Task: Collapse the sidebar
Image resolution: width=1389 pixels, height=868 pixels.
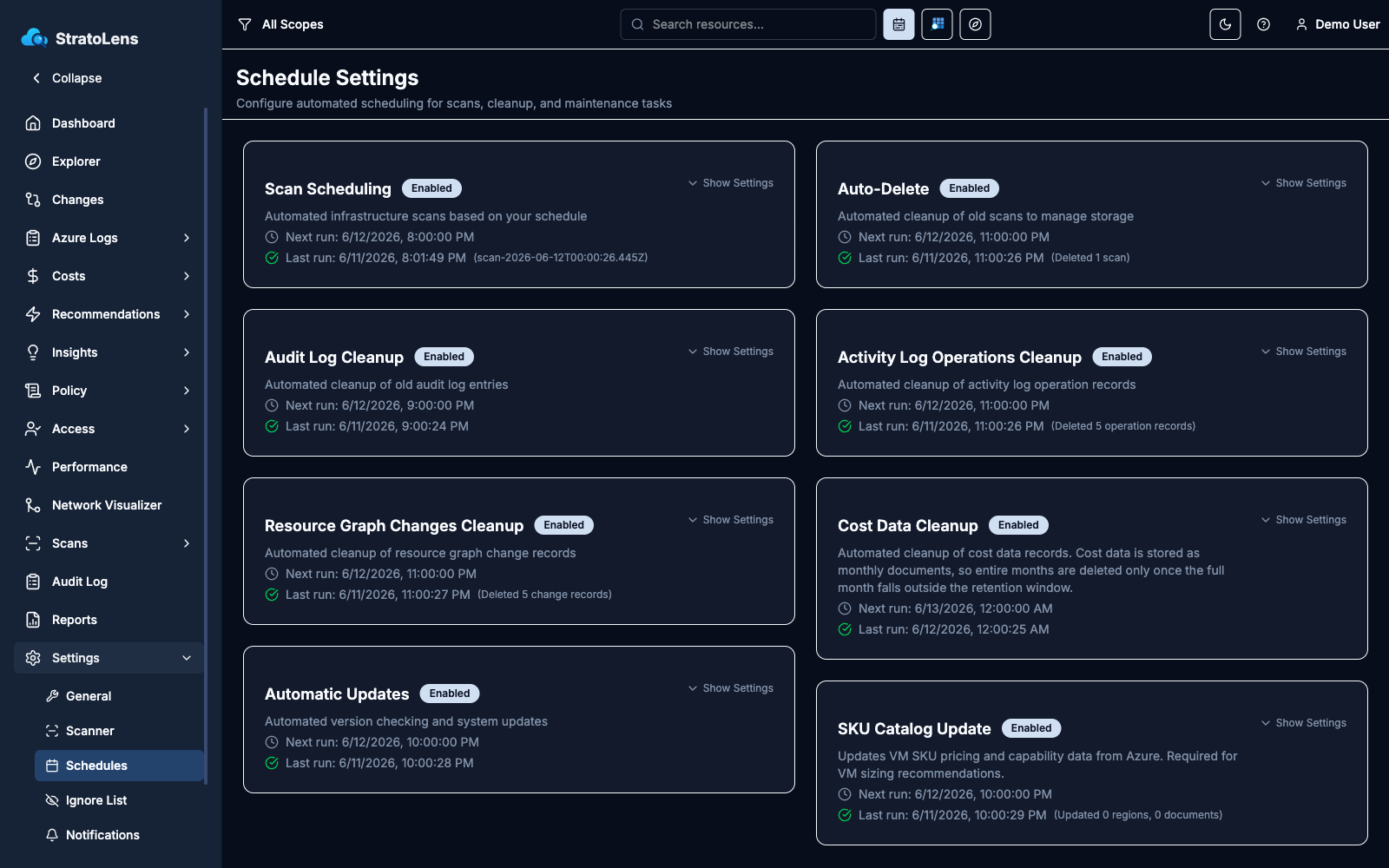Action: click(x=66, y=78)
